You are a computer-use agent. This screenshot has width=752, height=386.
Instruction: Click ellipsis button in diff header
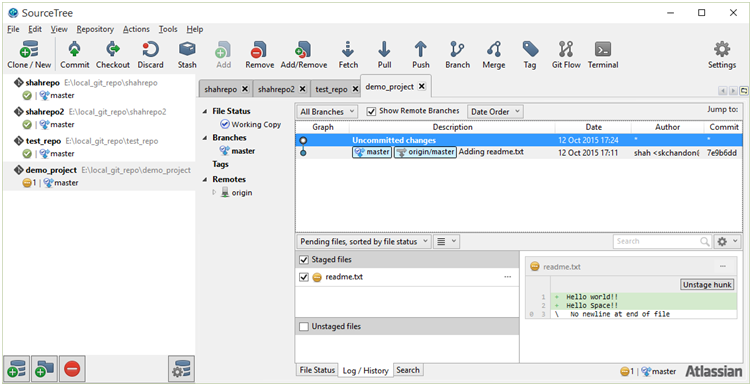tap(723, 267)
